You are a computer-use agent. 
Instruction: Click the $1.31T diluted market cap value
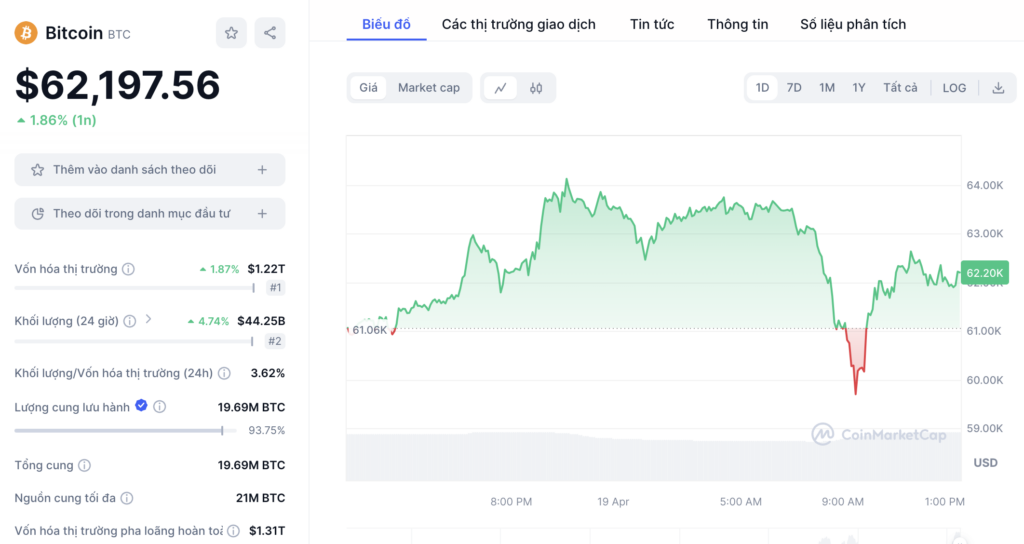(267, 531)
